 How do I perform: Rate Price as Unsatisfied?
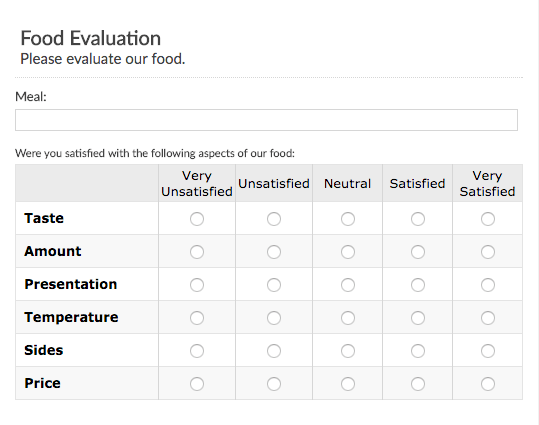tap(274, 384)
